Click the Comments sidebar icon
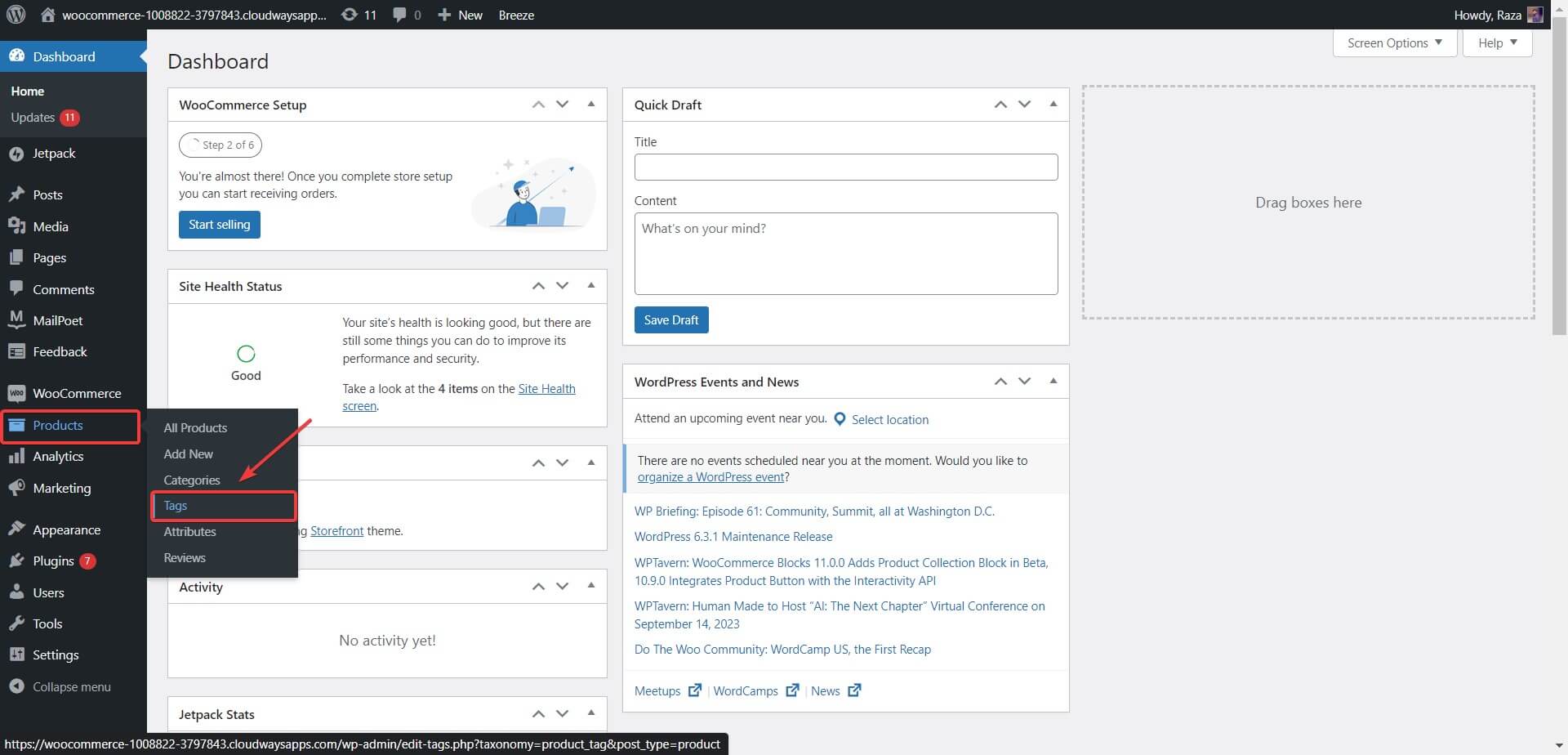The height and width of the screenshot is (755, 1568). point(16,288)
